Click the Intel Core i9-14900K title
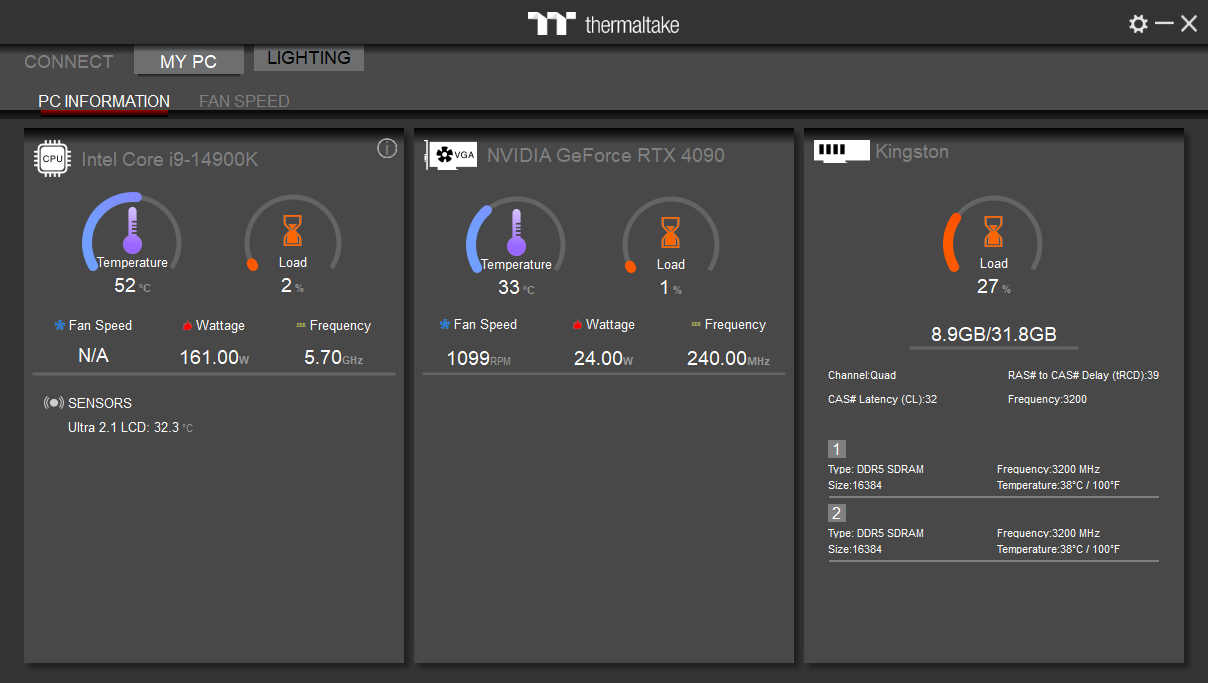The width and height of the screenshot is (1208, 683). click(x=170, y=159)
